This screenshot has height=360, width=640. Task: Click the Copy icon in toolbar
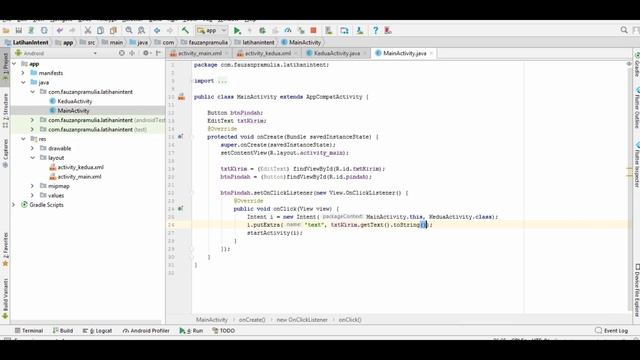[x=100, y=31]
